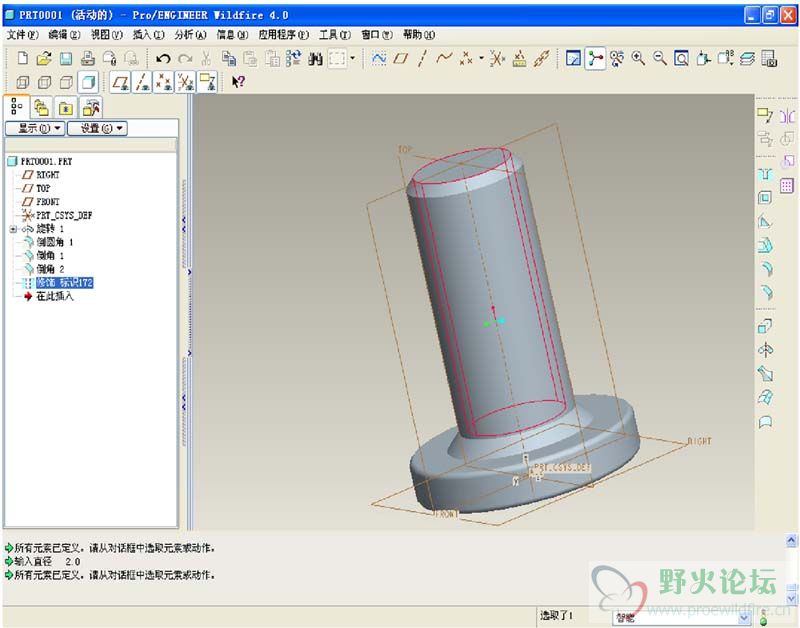Image resolution: width=800 pixels, height=628 pixels.
Task: Toggle the annotation element display button
Action: point(207,82)
